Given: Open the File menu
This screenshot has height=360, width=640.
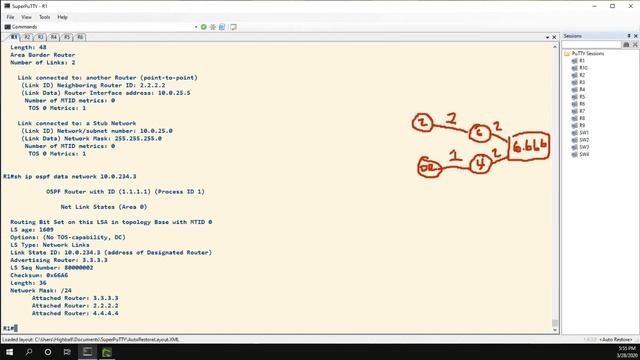Looking at the screenshot, I should point(10,17).
